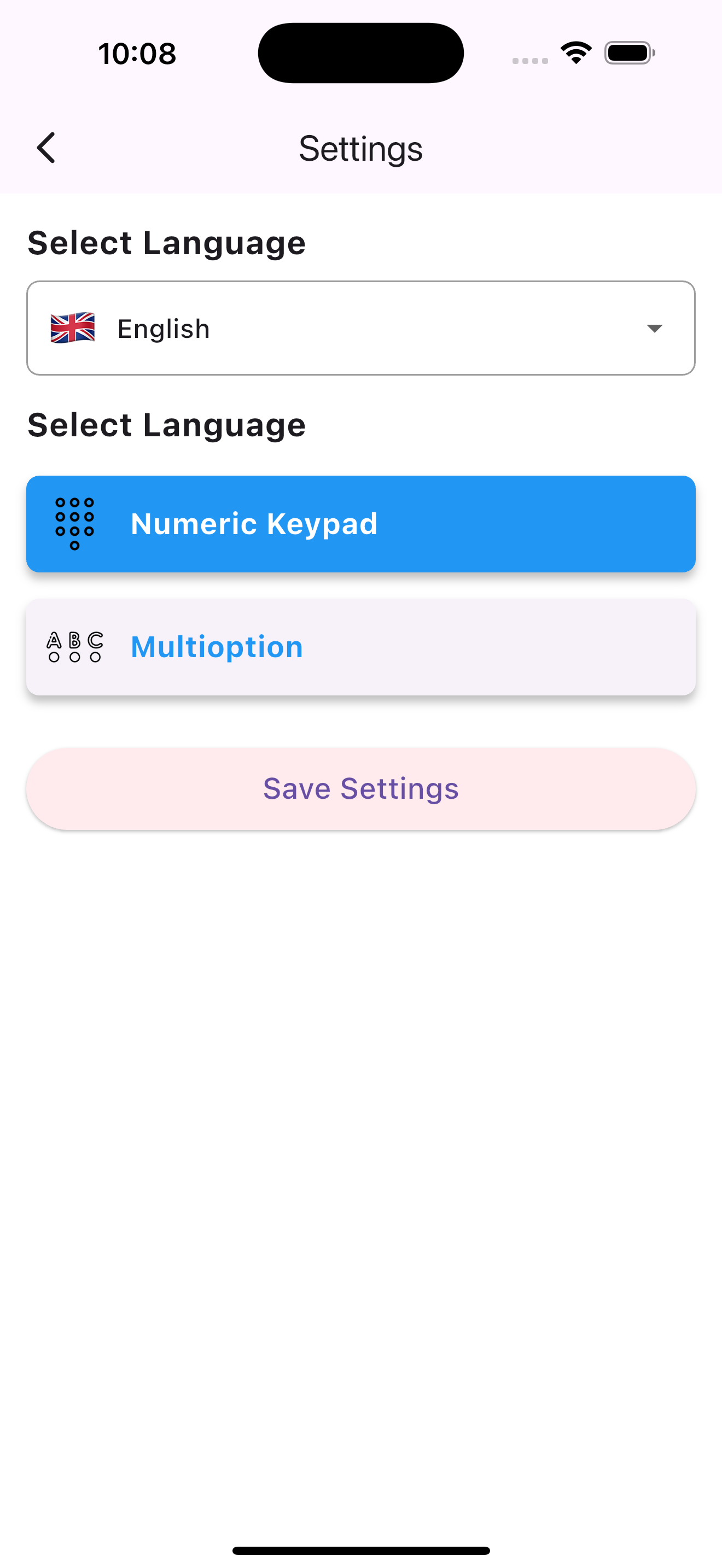Viewport: 722px width, 1568px height.
Task: Choose the Multioption answer mode
Action: pyautogui.click(x=361, y=646)
